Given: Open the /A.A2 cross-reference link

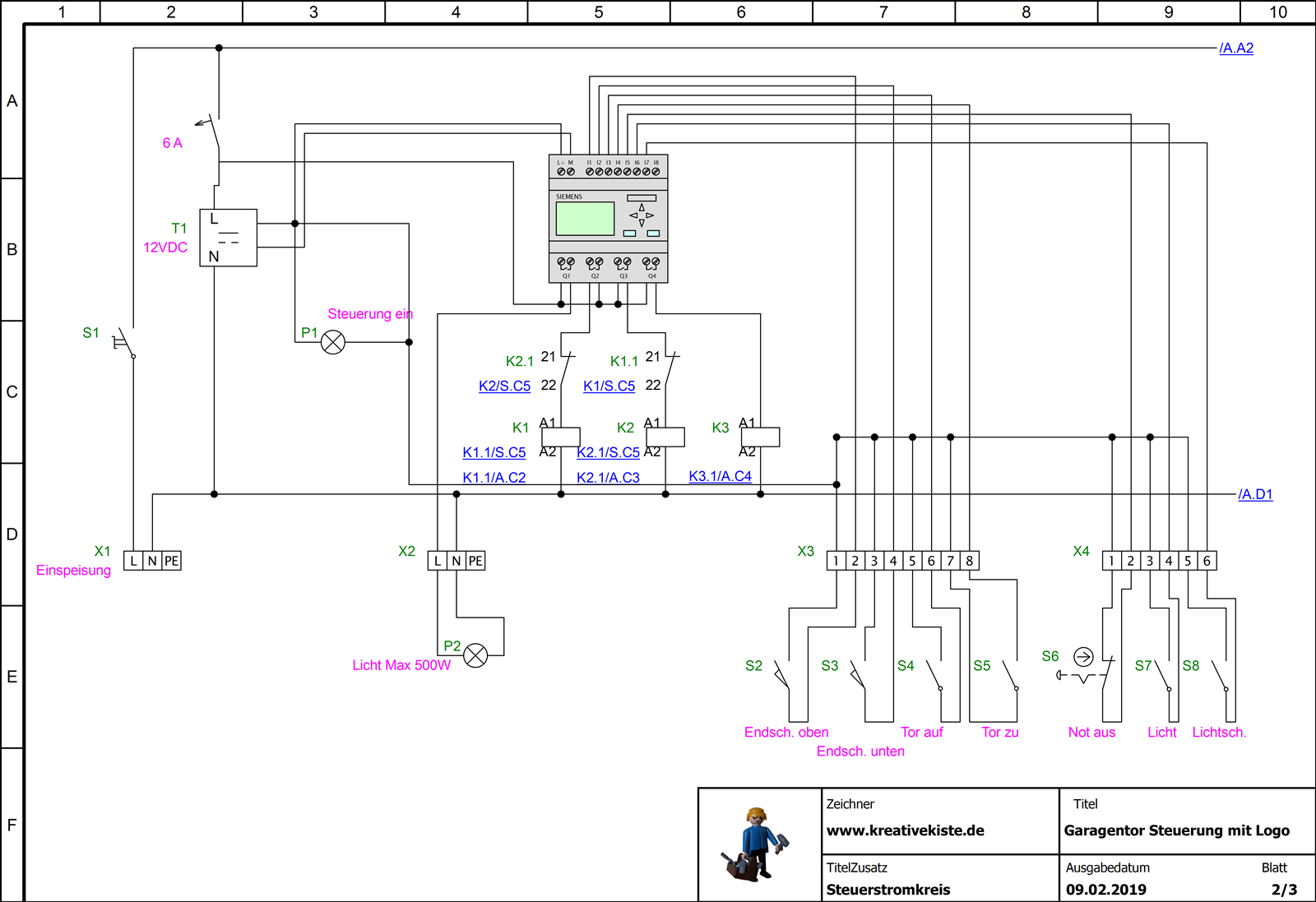Looking at the screenshot, I should (x=1235, y=48).
